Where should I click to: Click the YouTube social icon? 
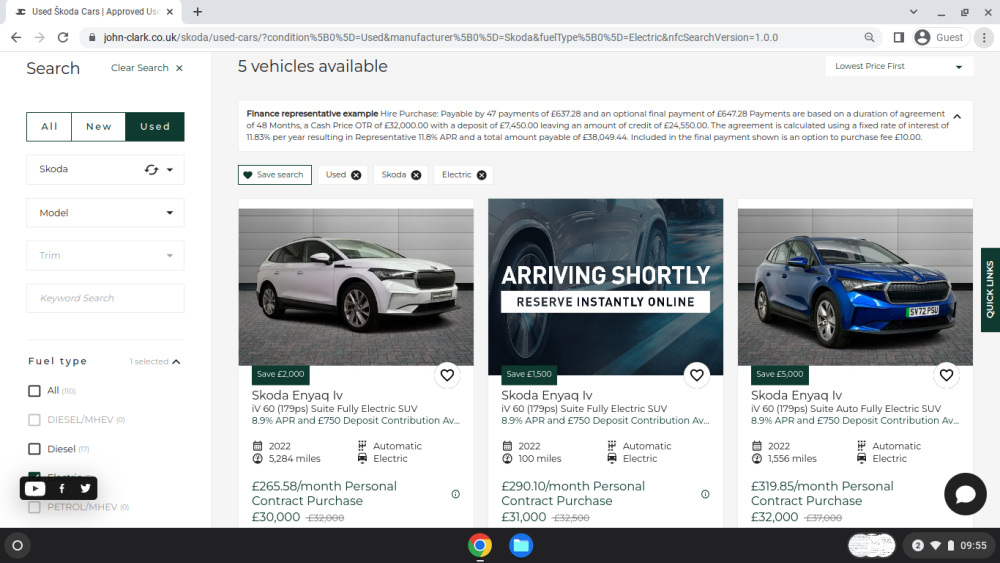(34, 488)
